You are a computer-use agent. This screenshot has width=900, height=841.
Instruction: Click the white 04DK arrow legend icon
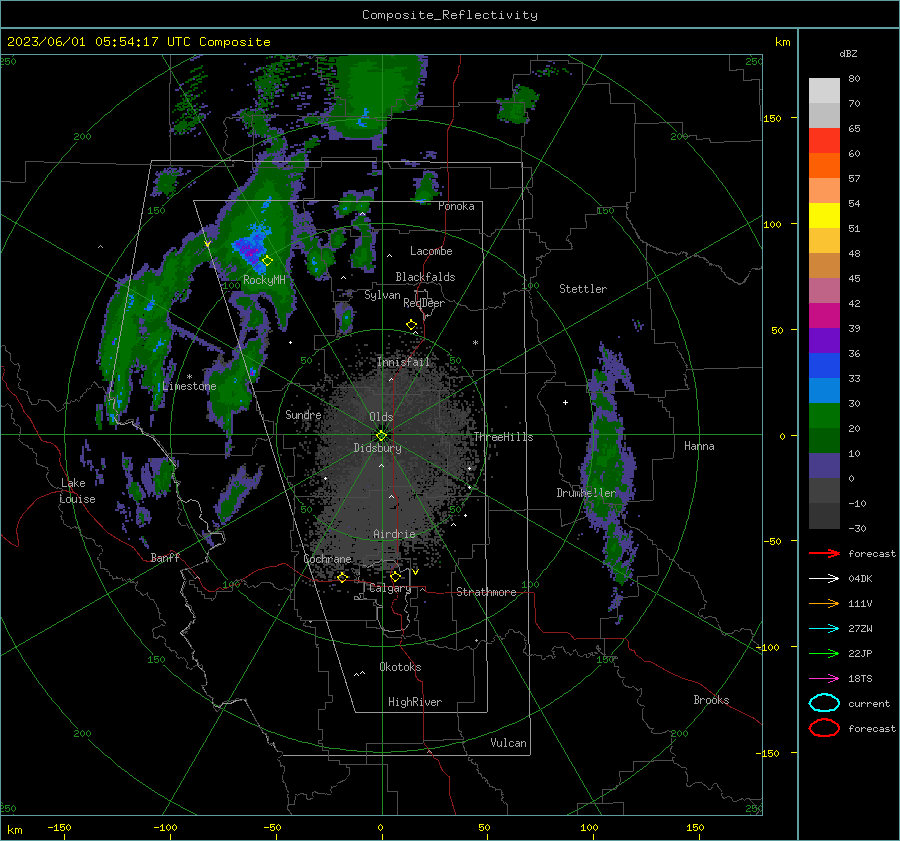tap(824, 578)
